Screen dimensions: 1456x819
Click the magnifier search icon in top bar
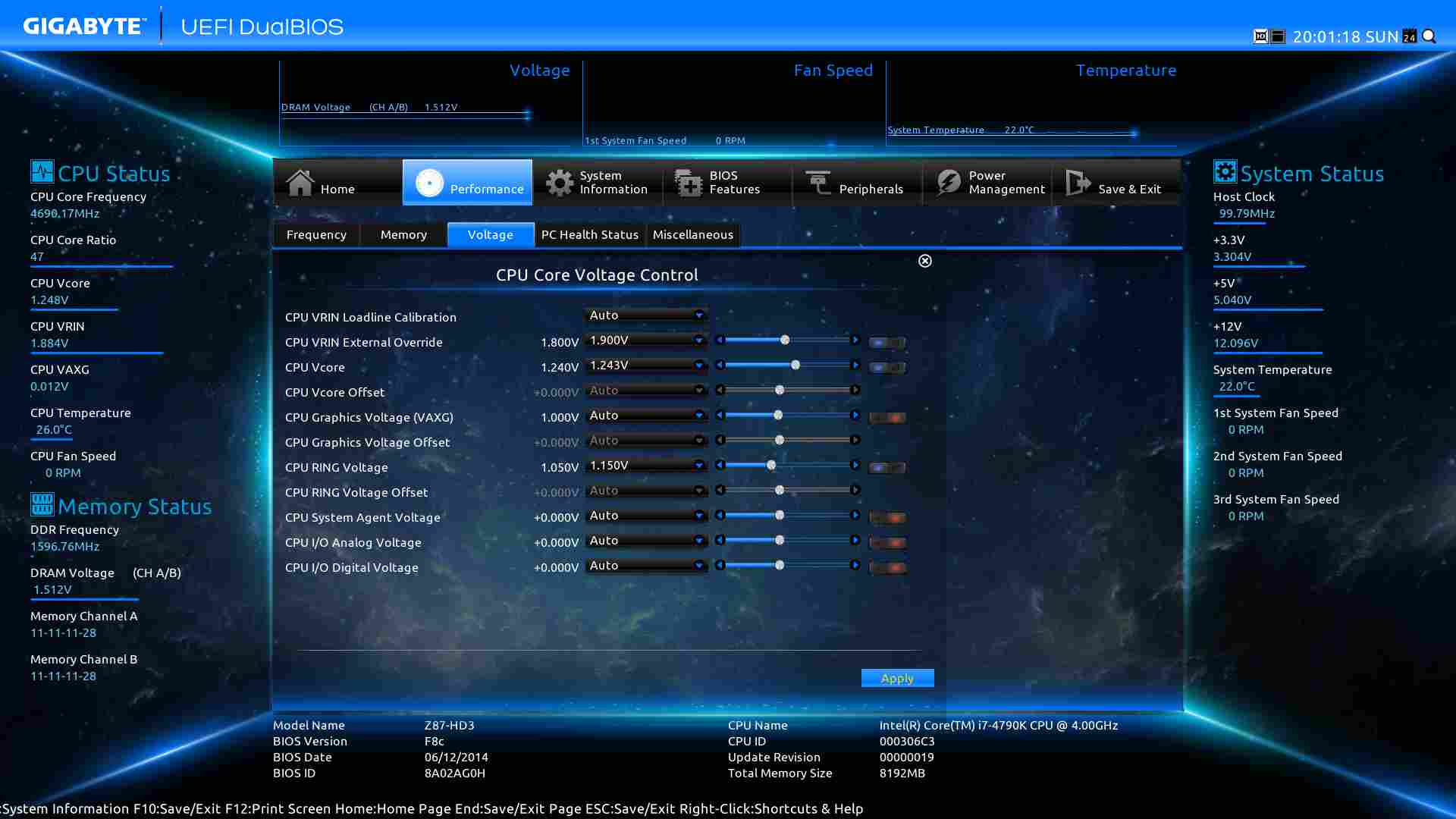tap(1429, 36)
